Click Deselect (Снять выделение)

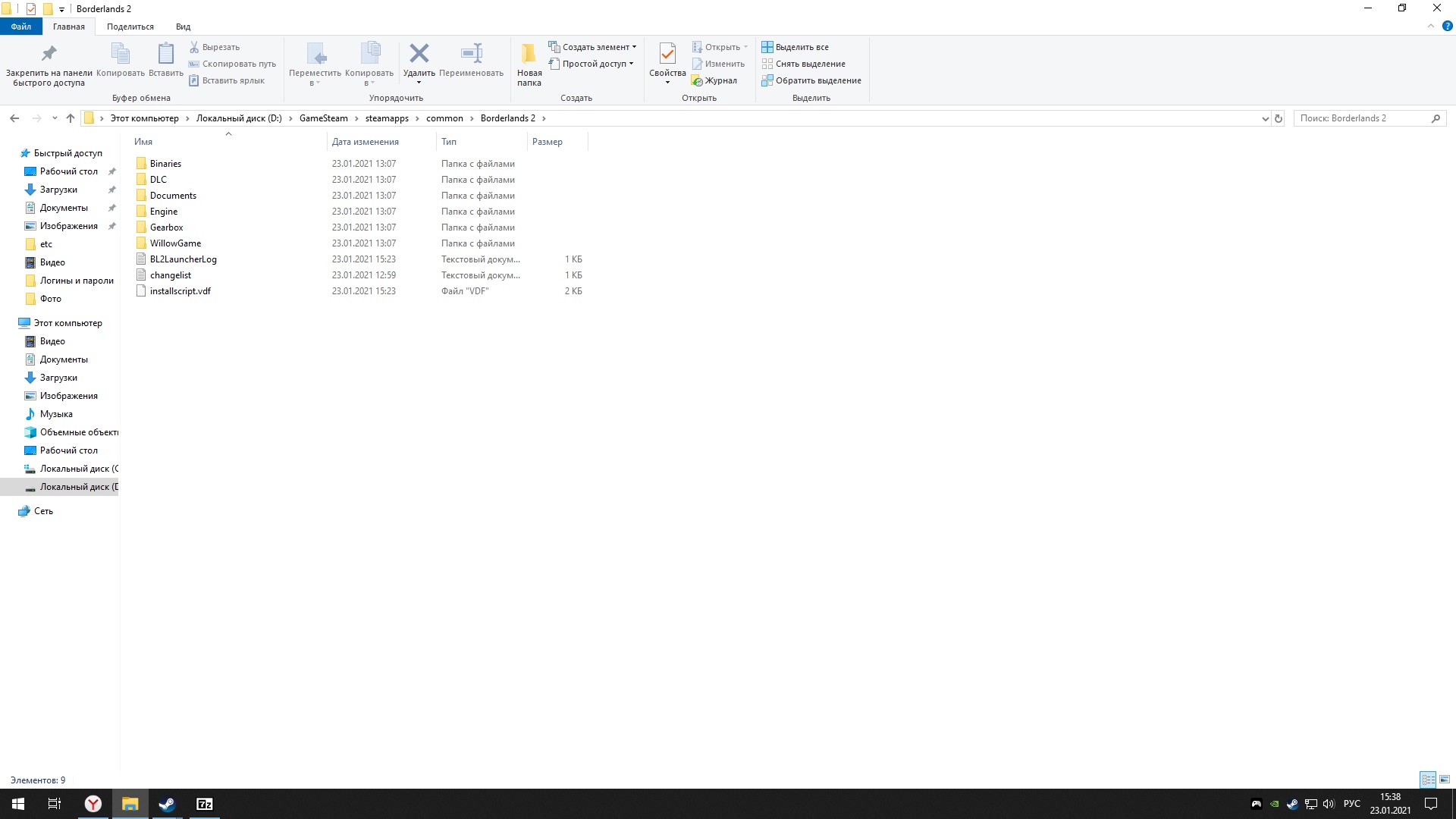803,64
